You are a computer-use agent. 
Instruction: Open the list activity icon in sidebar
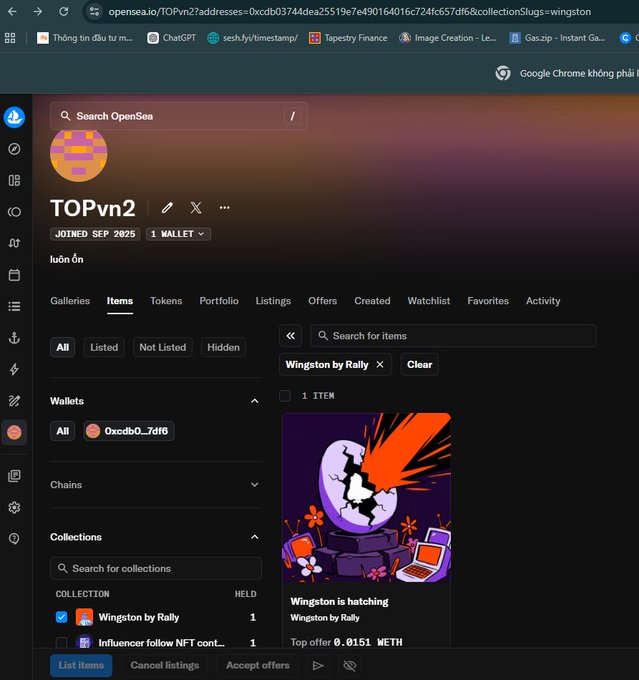click(14, 307)
